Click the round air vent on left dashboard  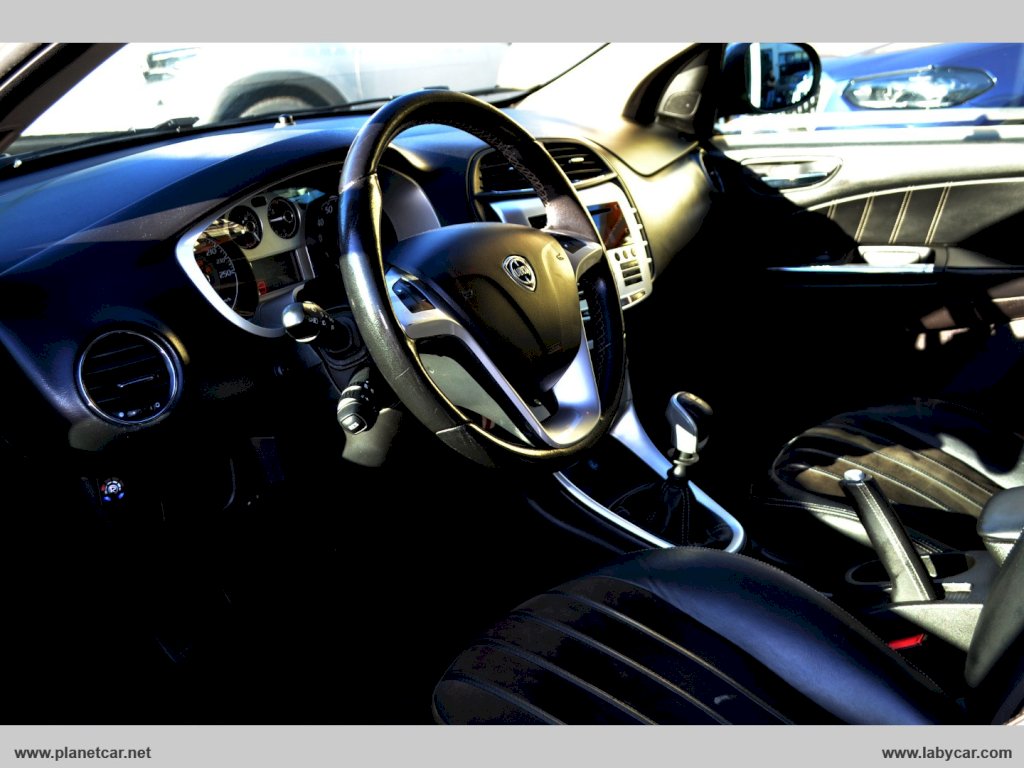(128, 377)
